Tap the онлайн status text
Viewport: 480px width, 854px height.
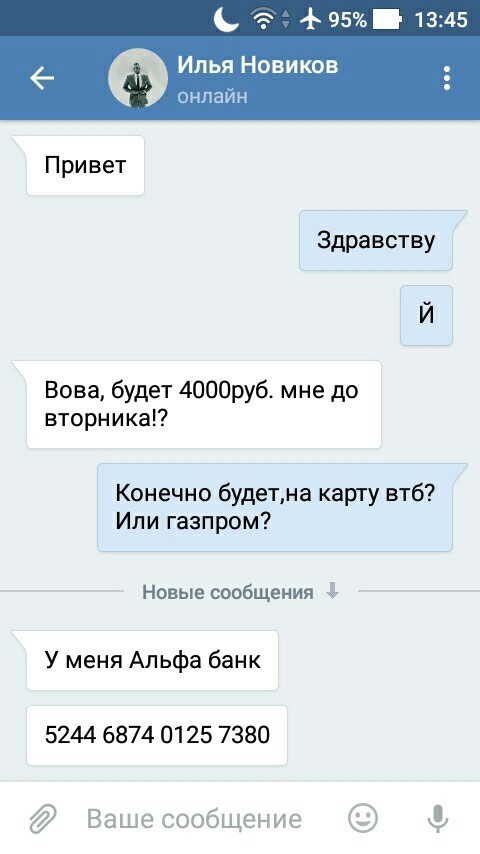[x=212, y=96]
